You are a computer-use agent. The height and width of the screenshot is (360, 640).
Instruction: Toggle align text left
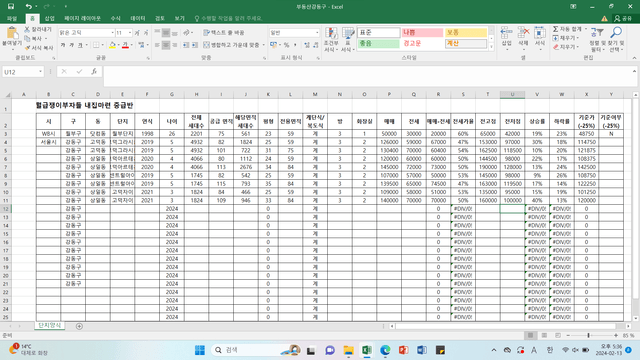157,45
